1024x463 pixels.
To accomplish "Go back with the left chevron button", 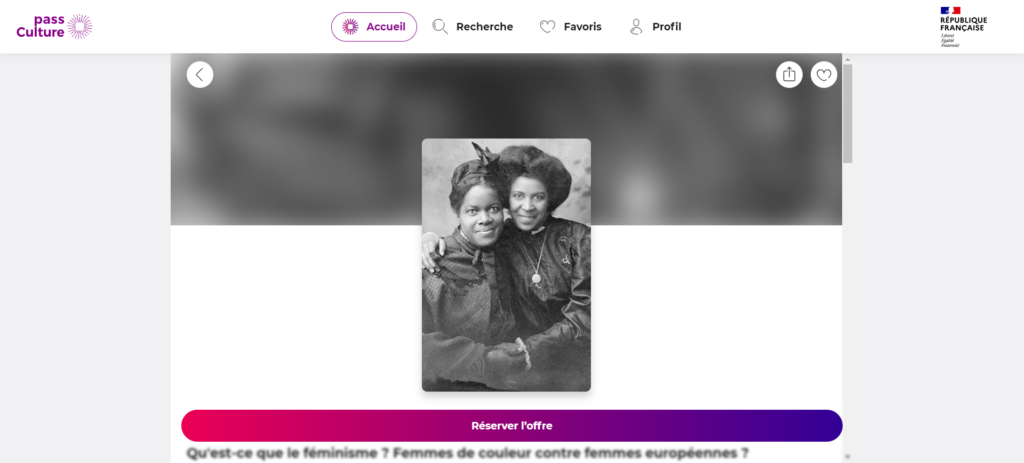I will [x=200, y=74].
